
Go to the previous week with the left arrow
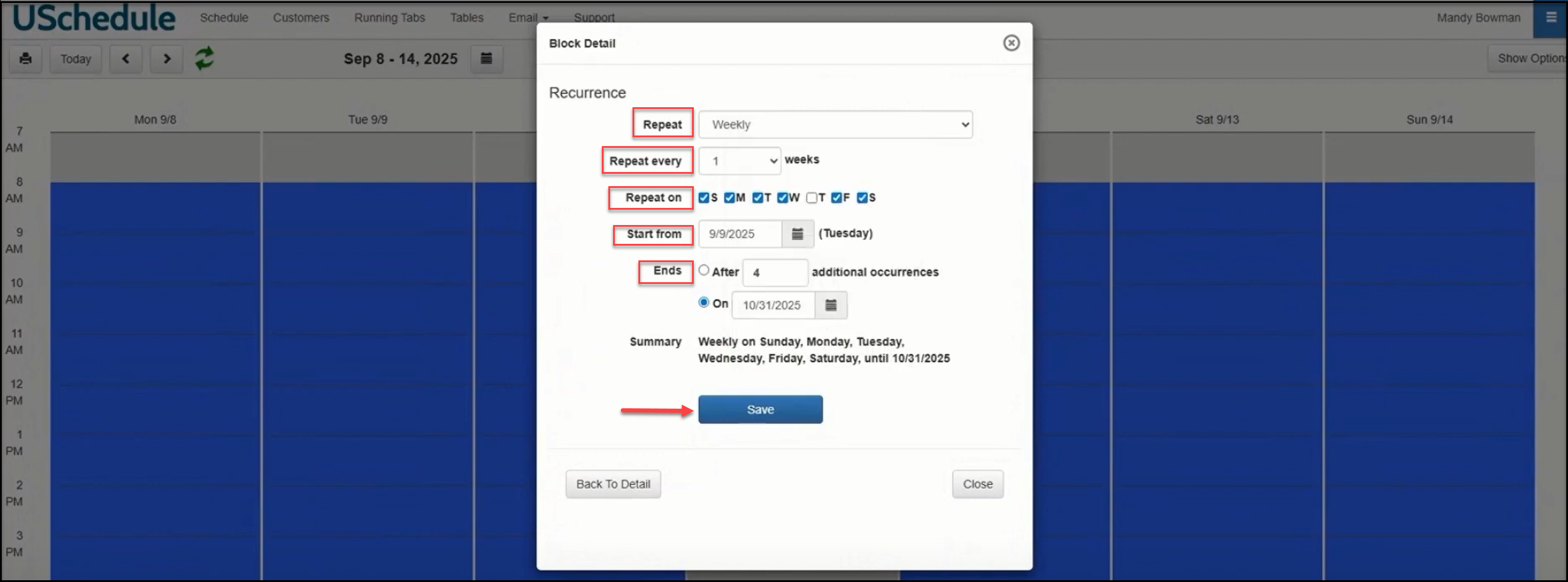(x=126, y=59)
